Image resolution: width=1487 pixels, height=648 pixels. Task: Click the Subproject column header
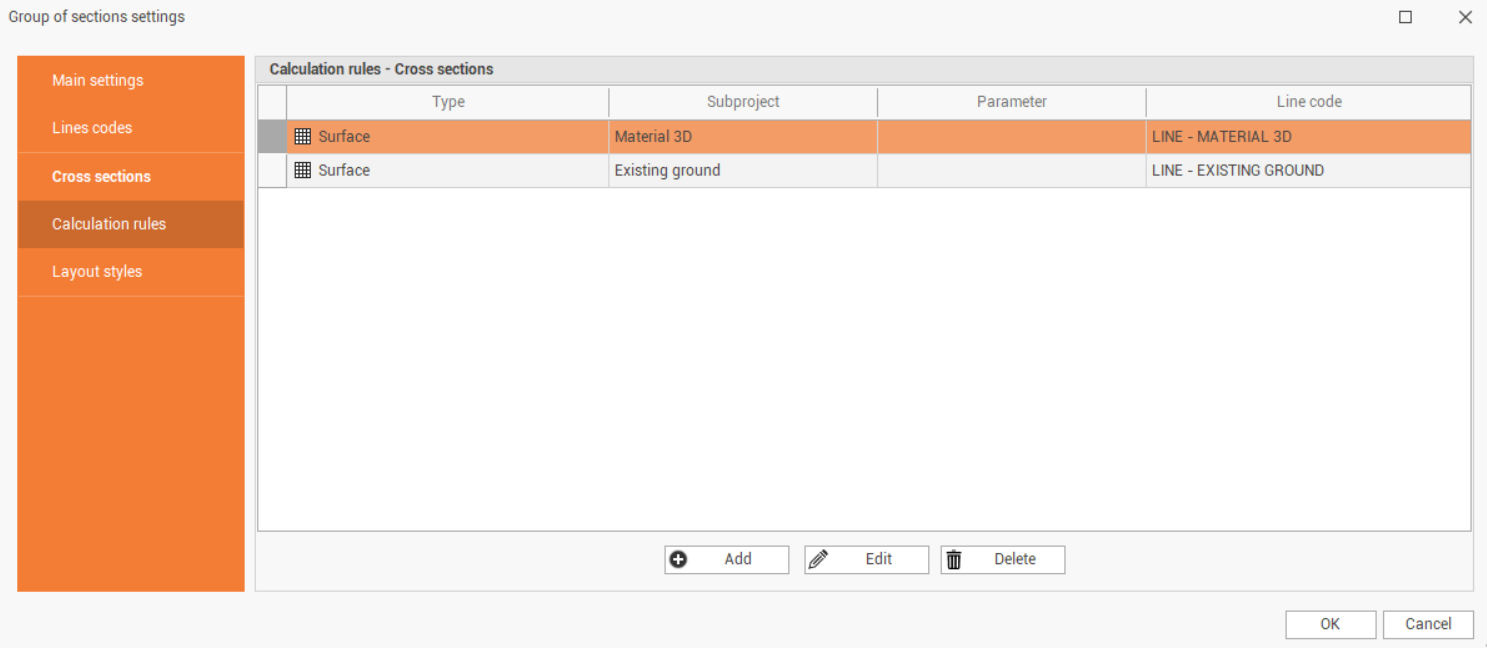pyautogui.click(x=742, y=102)
